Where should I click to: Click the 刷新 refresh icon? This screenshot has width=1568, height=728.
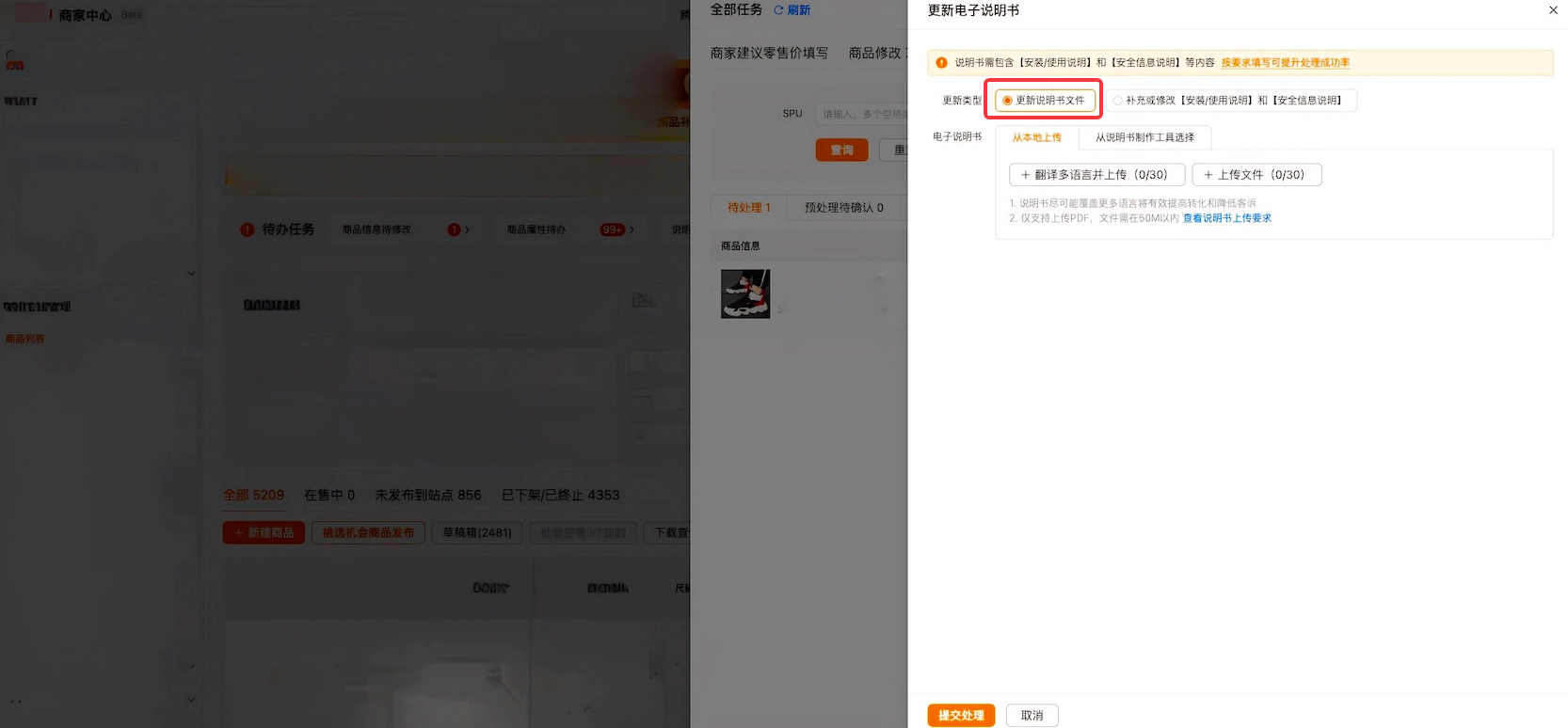778,10
